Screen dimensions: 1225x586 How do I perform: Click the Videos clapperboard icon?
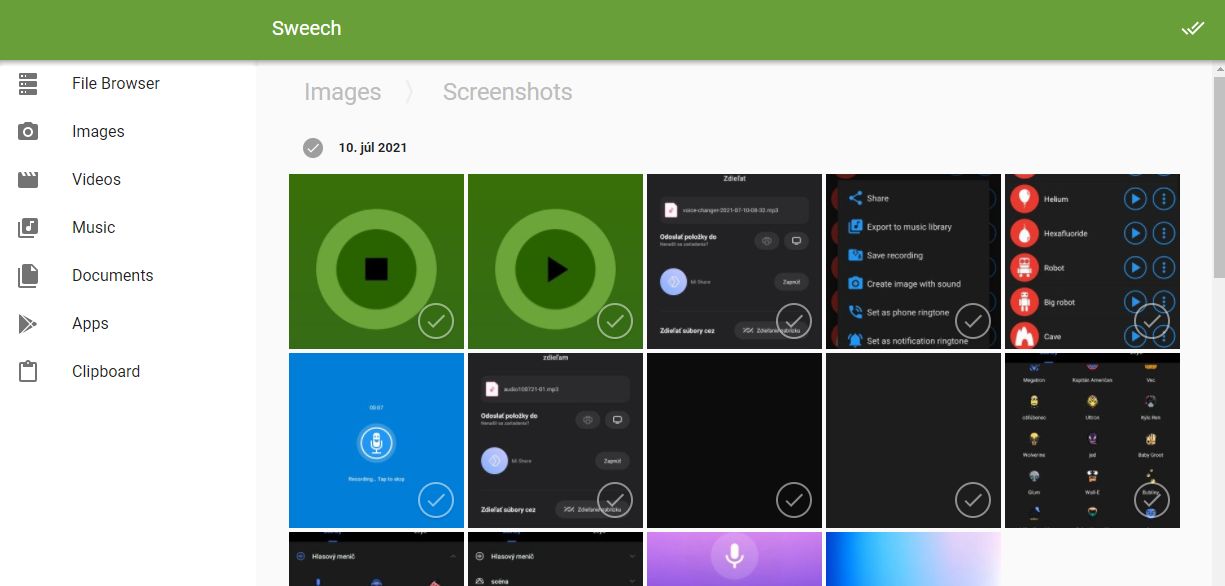click(x=28, y=180)
